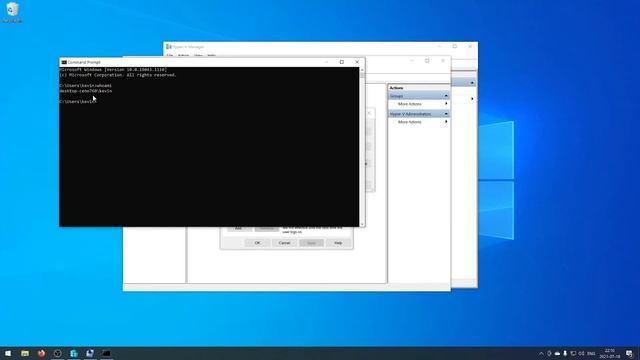Screen dimensions: 640x360
Task: Open Action menu in Hyper-V Manager
Action: [183, 55]
